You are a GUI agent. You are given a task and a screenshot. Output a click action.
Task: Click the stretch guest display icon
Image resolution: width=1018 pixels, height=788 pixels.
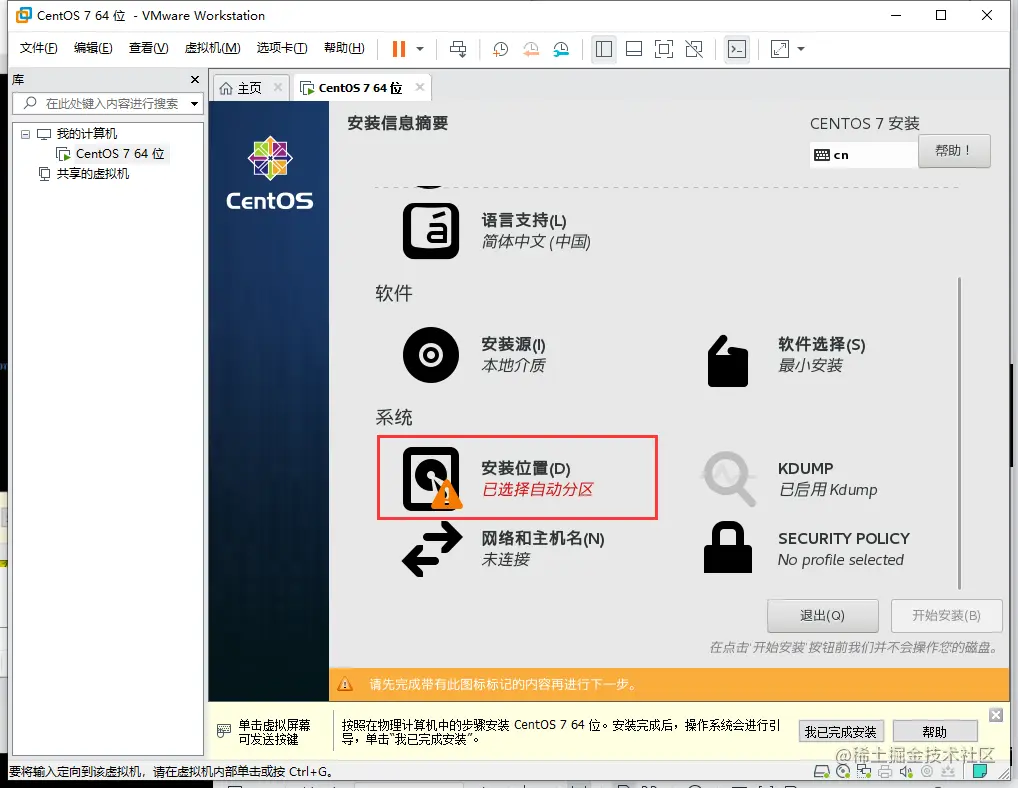[779, 49]
